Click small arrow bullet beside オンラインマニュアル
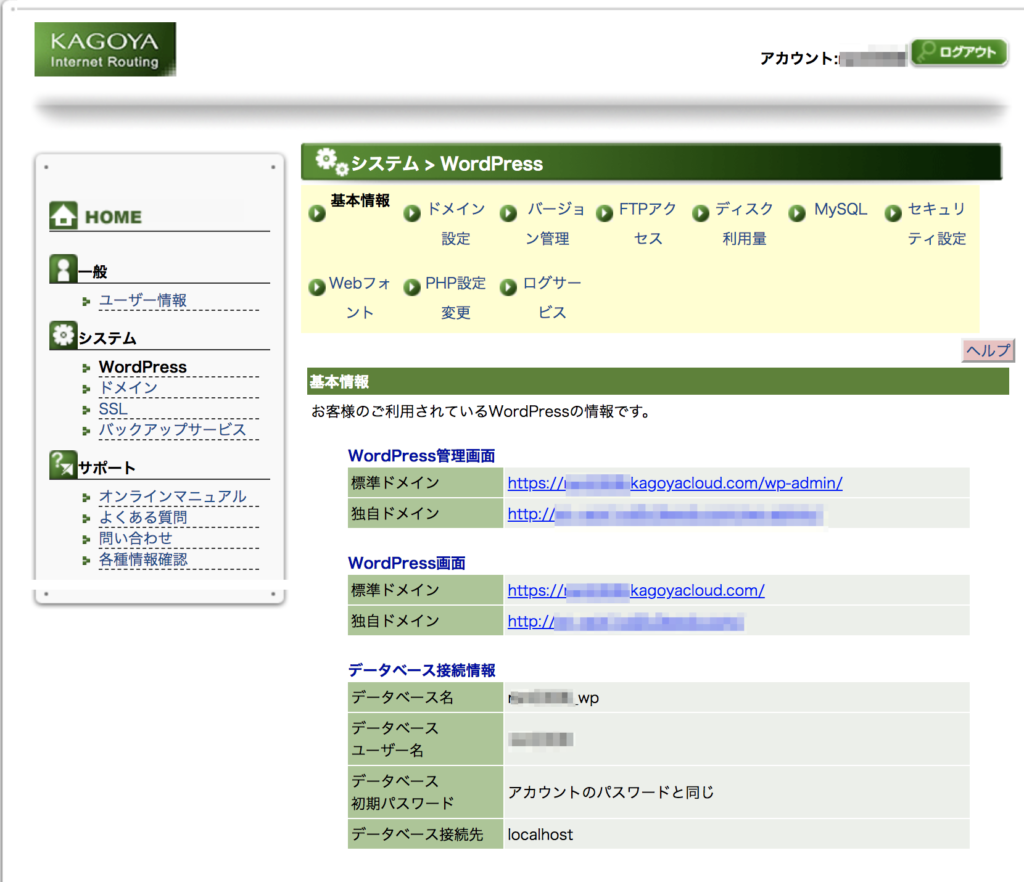Image resolution: width=1024 pixels, height=882 pixels. tap(86, 497)
